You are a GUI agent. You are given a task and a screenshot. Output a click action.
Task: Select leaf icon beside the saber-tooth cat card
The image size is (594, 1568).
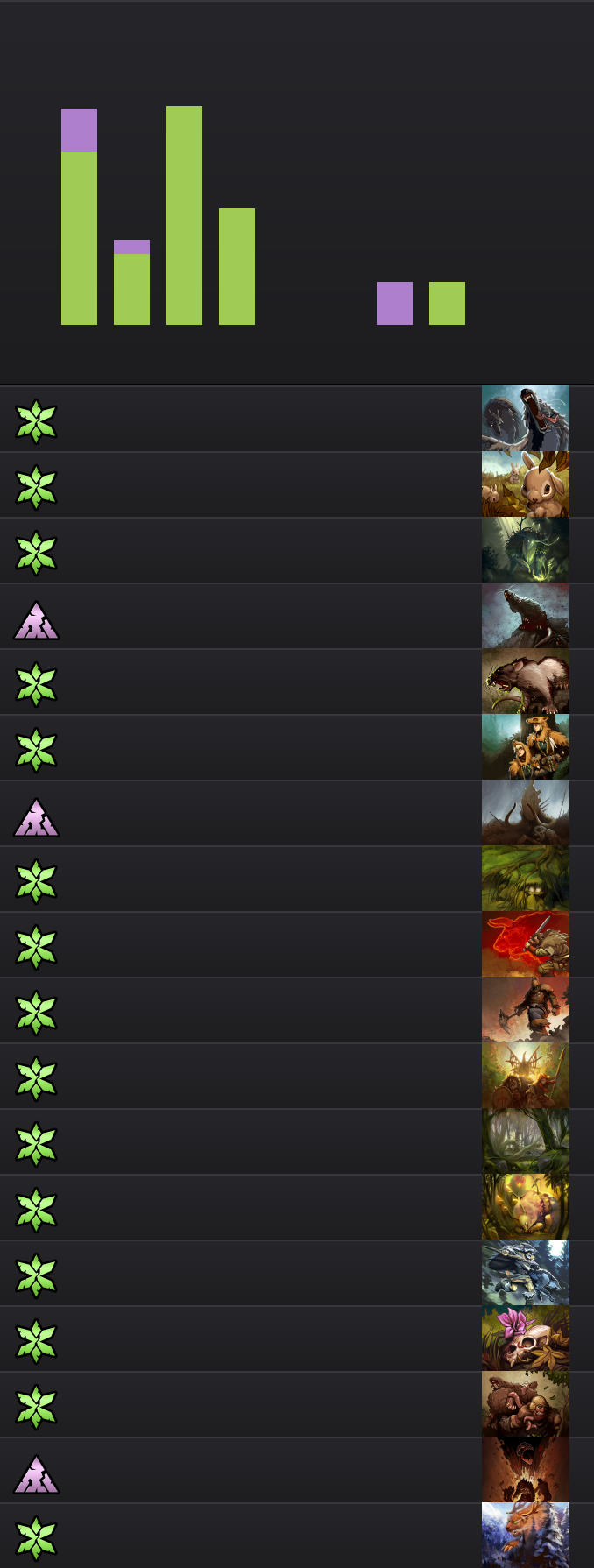click(x=36, y=684)
